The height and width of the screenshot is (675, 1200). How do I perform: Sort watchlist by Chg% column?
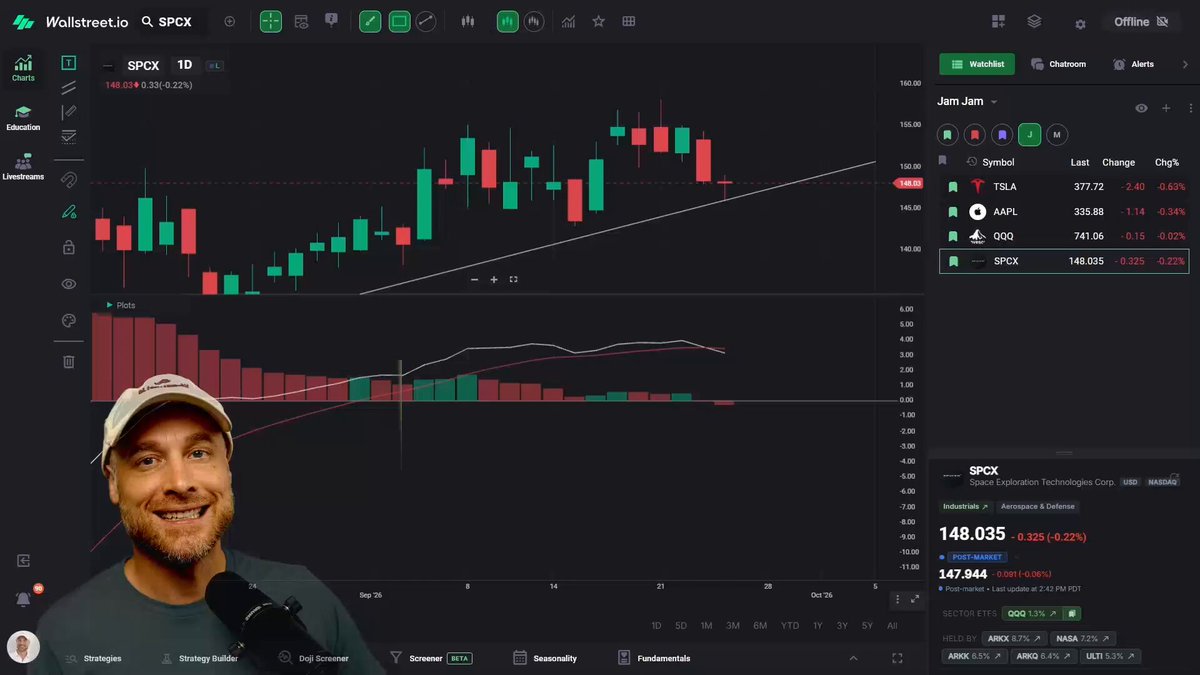click(x=1166, y=162)
